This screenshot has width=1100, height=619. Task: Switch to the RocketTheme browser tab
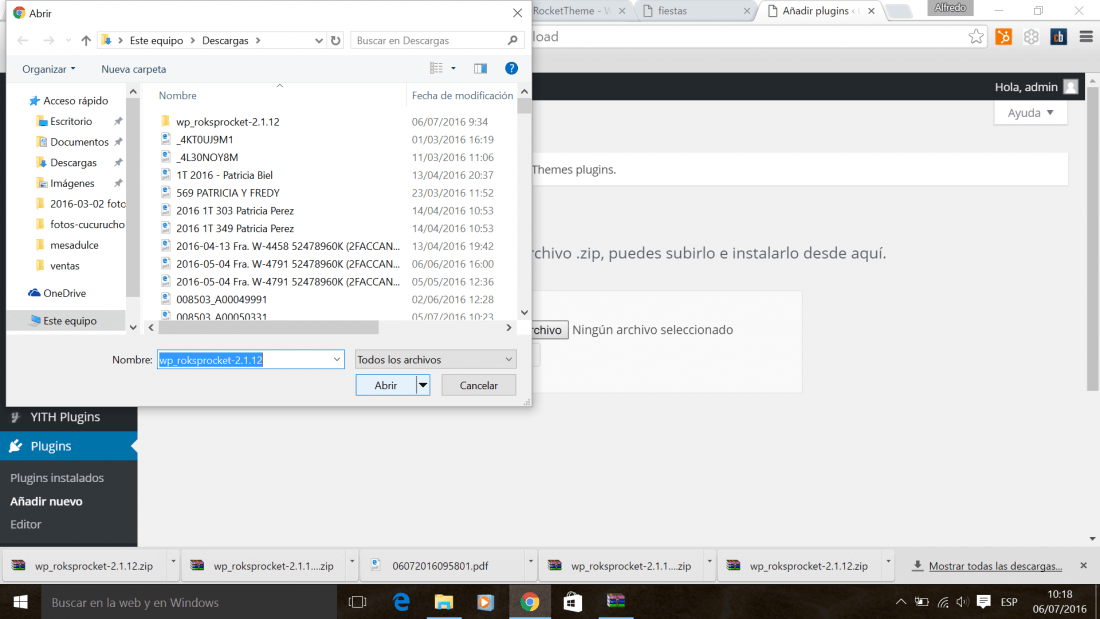coord(579,11)
